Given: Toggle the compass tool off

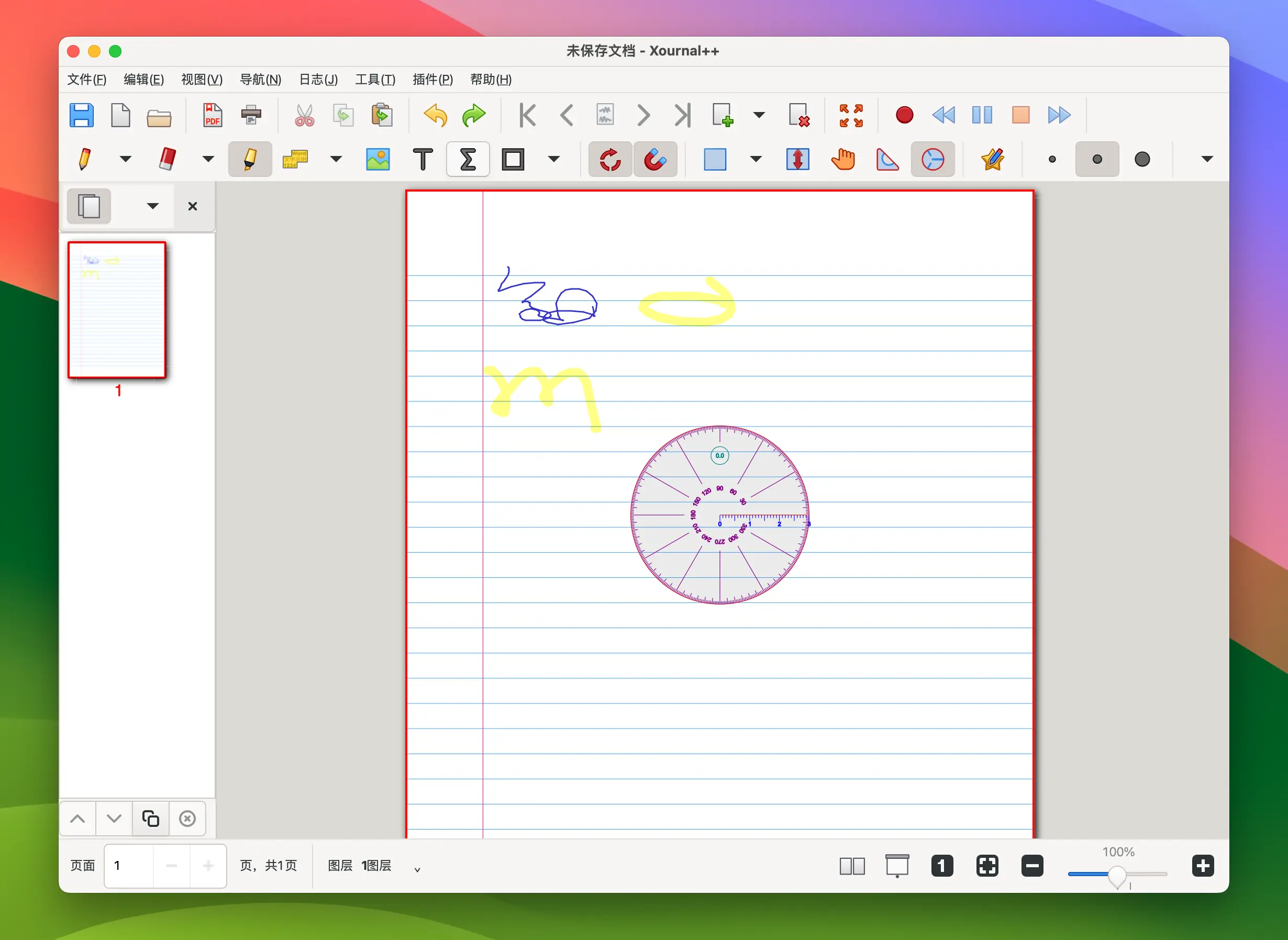Looking at the screenshot, I should tap(932, 159).
